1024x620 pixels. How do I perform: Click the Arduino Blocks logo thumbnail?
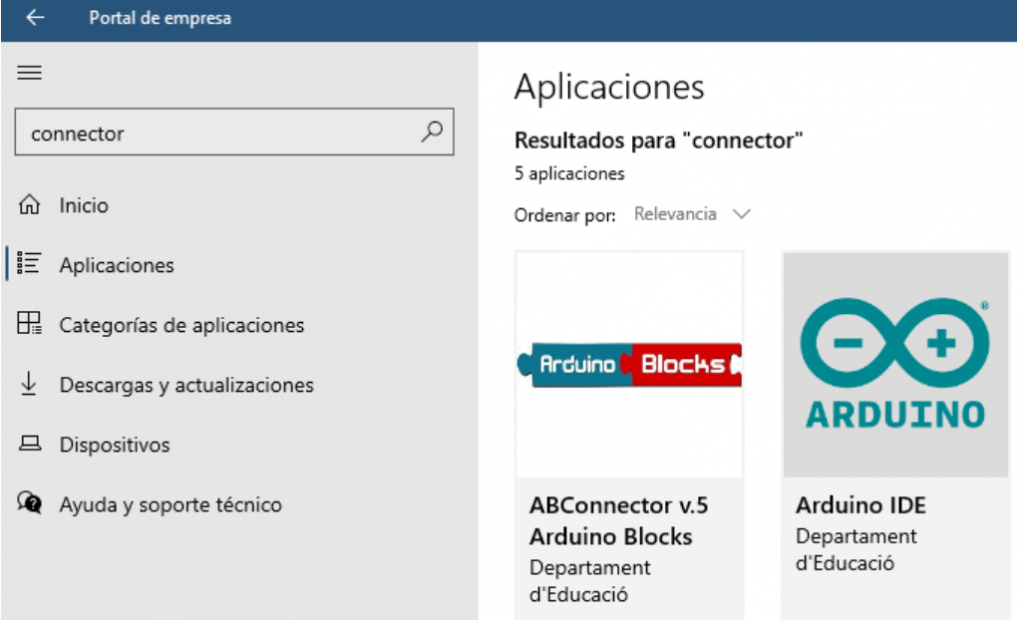629,364
